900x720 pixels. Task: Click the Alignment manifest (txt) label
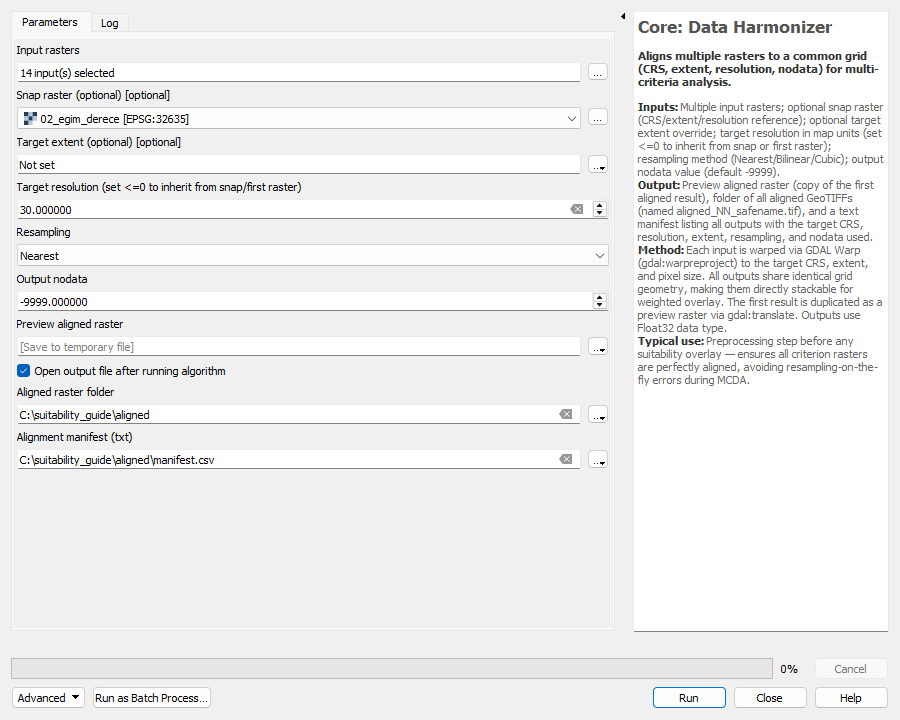74,437
